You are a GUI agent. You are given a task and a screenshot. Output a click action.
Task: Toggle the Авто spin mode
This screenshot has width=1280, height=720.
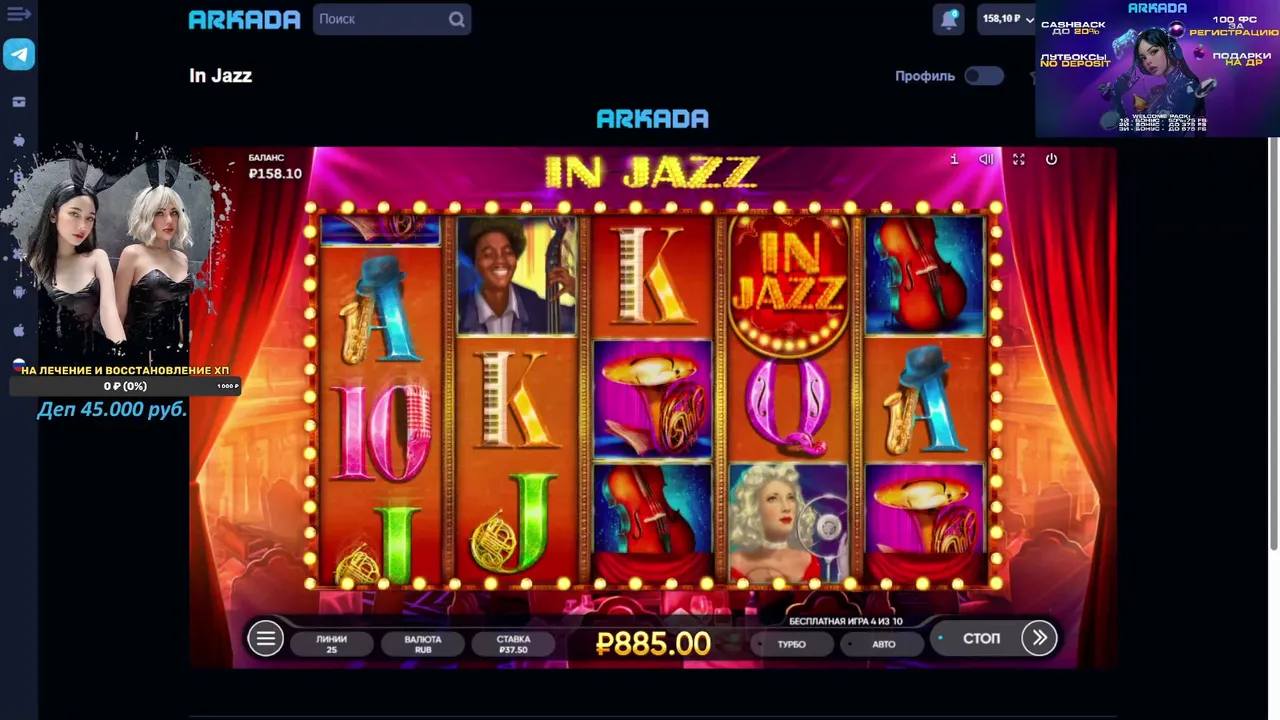[x=884, y=644]
